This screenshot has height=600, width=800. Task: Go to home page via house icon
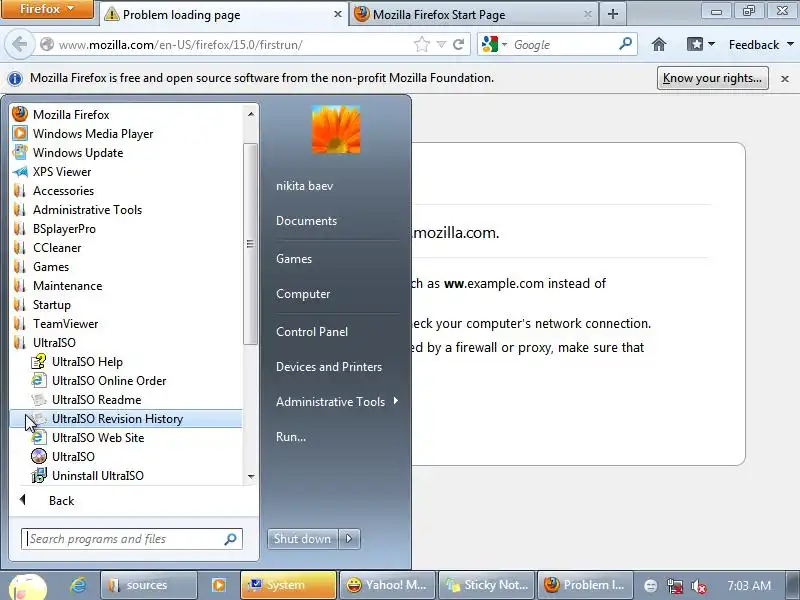[x=659, y=44]
